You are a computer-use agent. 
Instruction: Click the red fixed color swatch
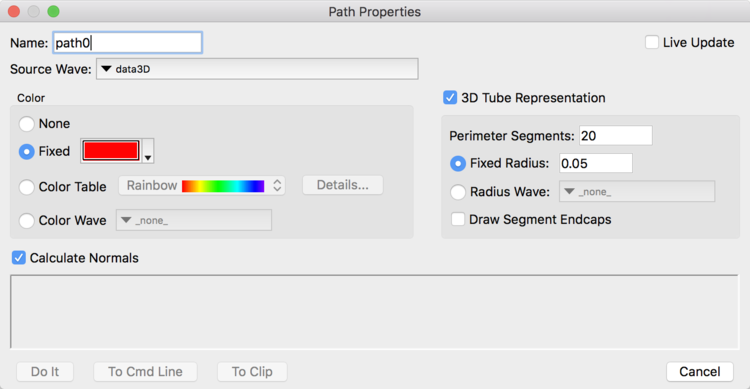(111, 151)
